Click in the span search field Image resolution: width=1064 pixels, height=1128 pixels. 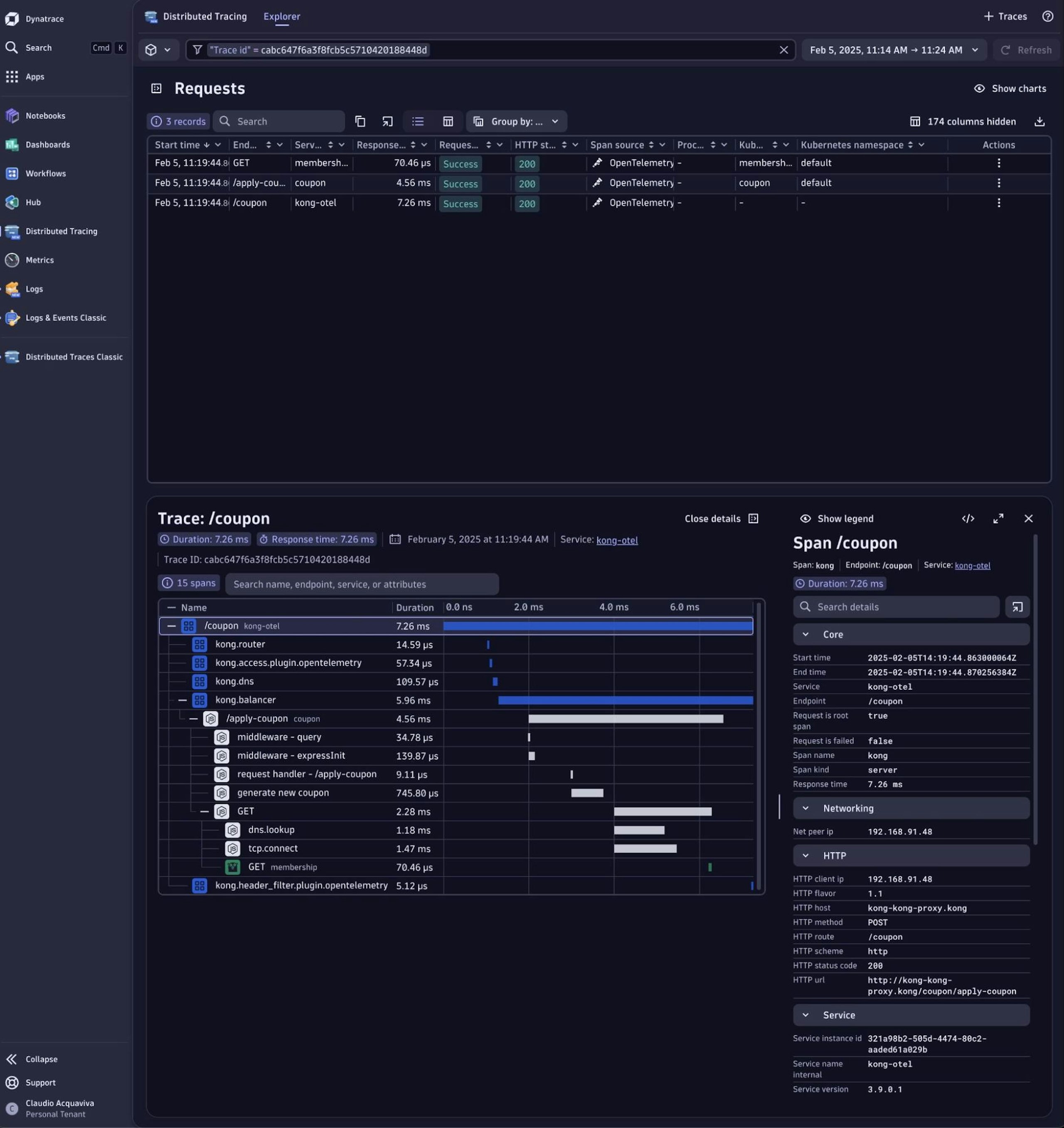click(x=362, y=585)
